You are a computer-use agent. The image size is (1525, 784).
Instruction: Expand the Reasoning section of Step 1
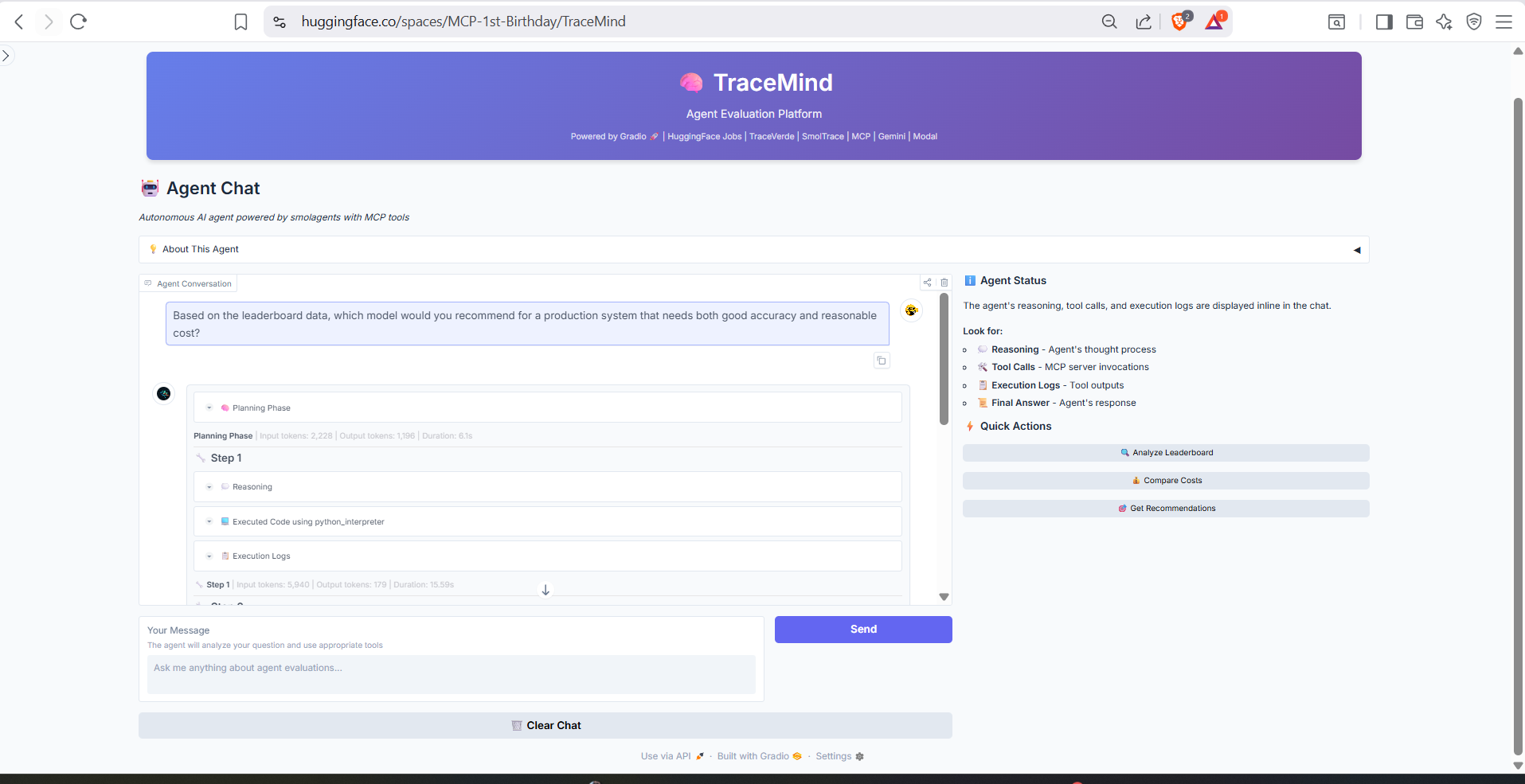point(547,486)
